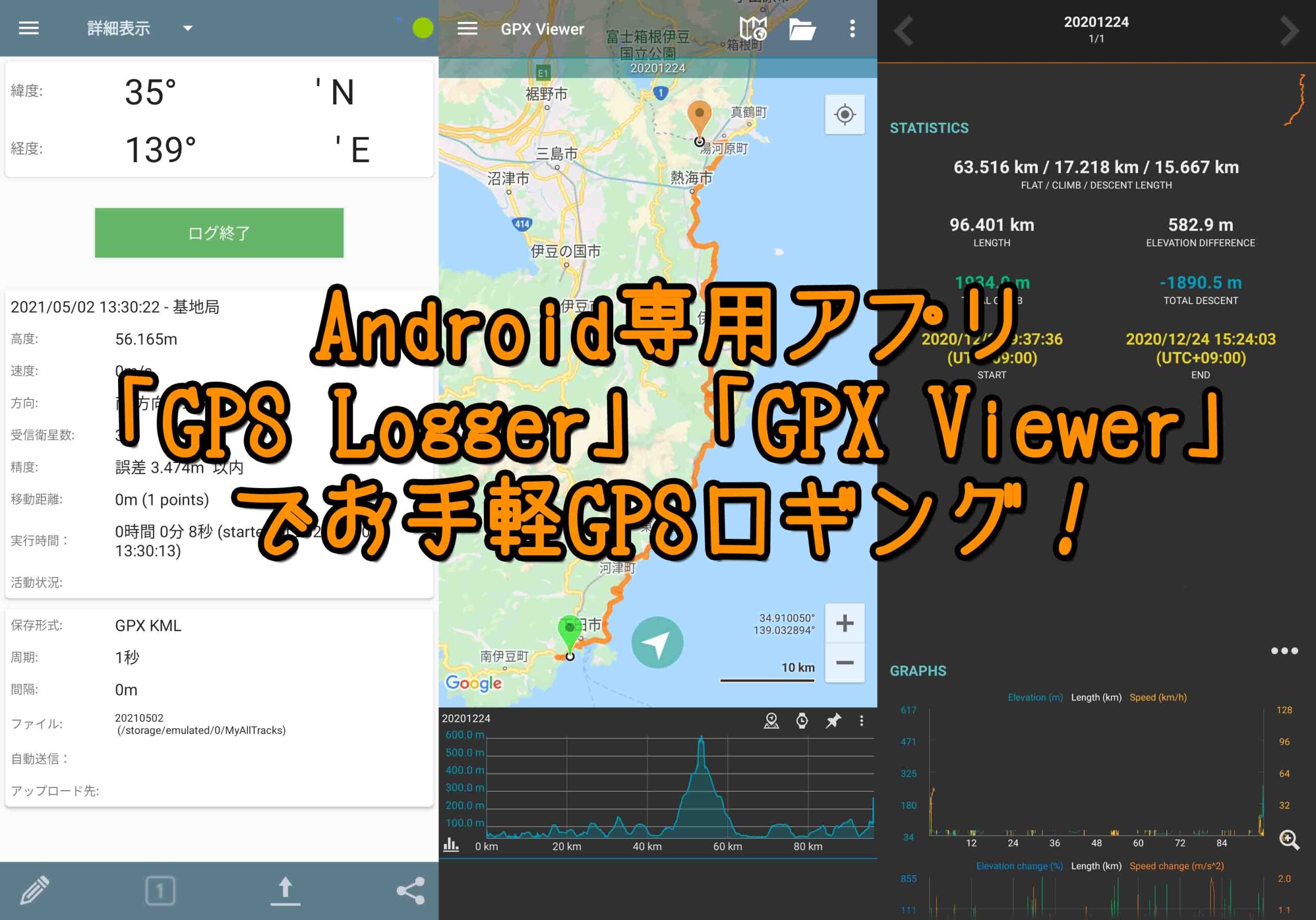Tap the 63.516 km flat length statistic
This screenshot has height=920, width=1316.
pyautogui.click(x=996, y=167)
